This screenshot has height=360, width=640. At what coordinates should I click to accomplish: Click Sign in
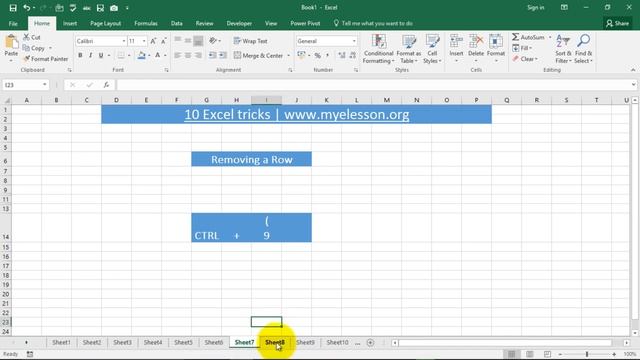[536, 8]
